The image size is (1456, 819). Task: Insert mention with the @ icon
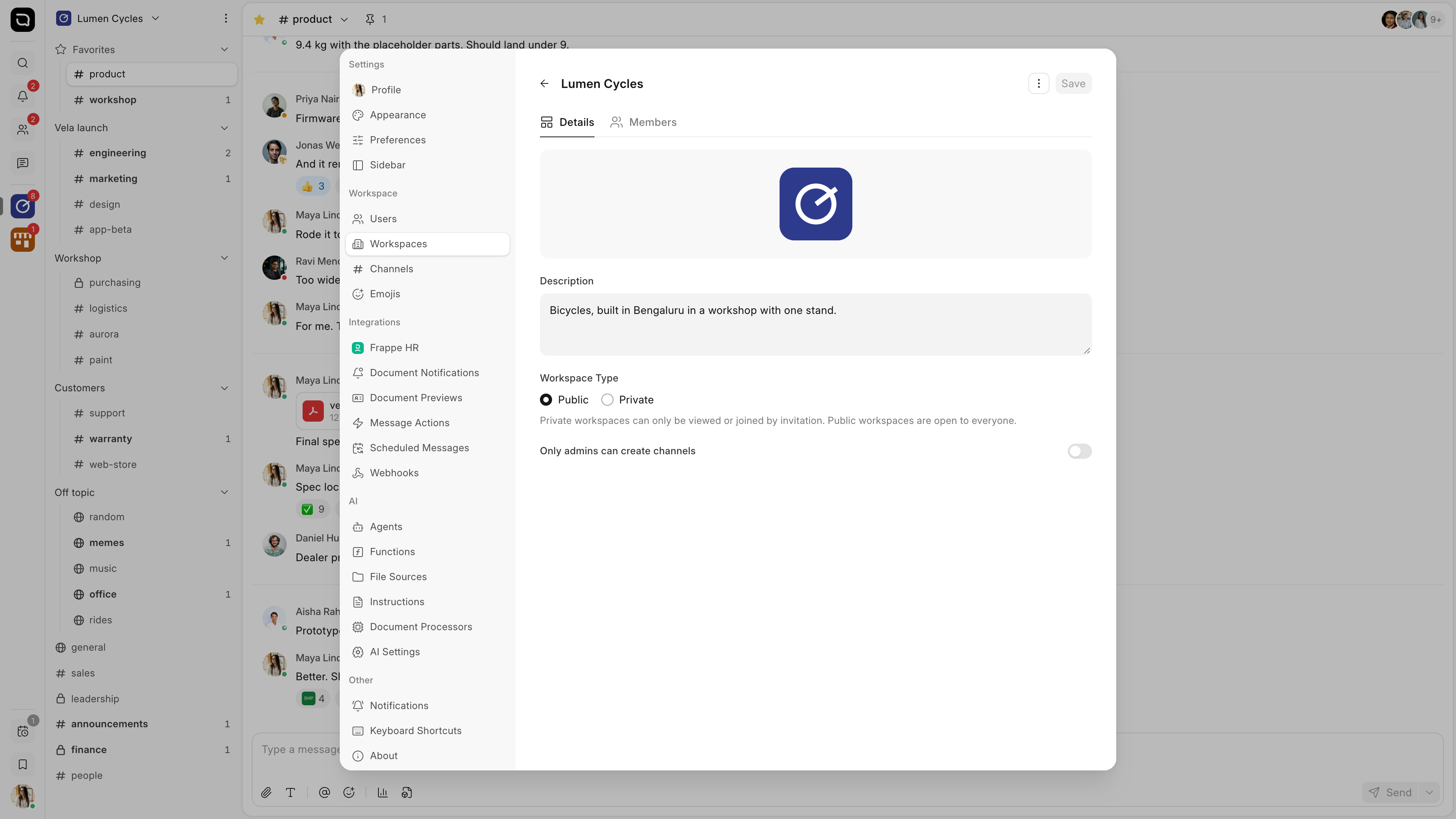pyautogui.click(x=325, y=792)
